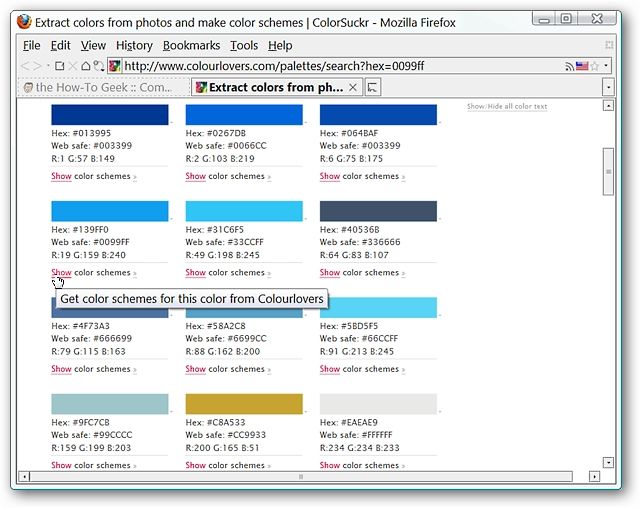Go back with the Back arrow button
Viewport: 640px width, 508px height.
pyautogui.click(x=25, y=66)
